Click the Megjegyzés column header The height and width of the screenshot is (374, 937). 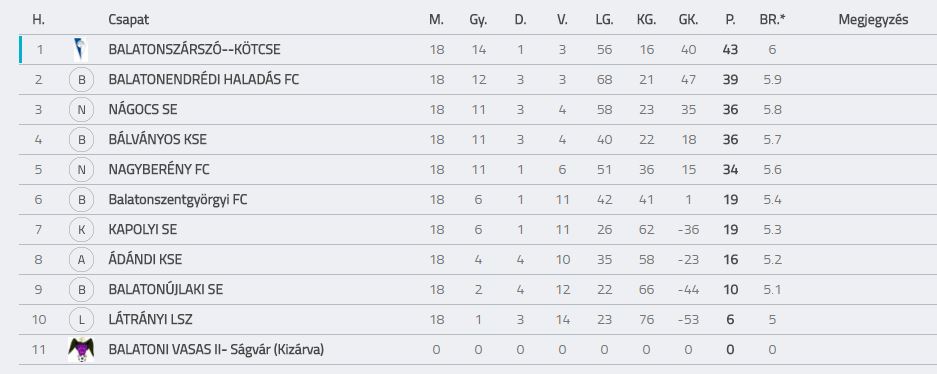[x=873, y=20]
